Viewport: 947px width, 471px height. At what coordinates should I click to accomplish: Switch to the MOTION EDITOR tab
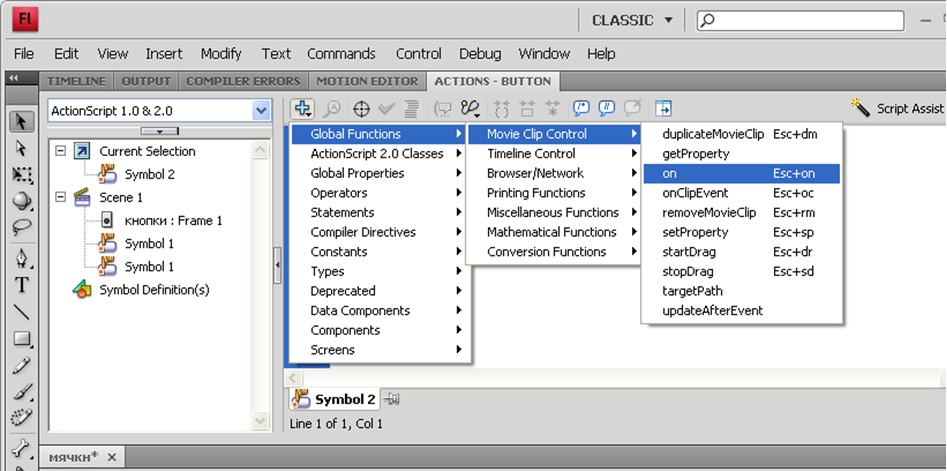tap(367, 82)
